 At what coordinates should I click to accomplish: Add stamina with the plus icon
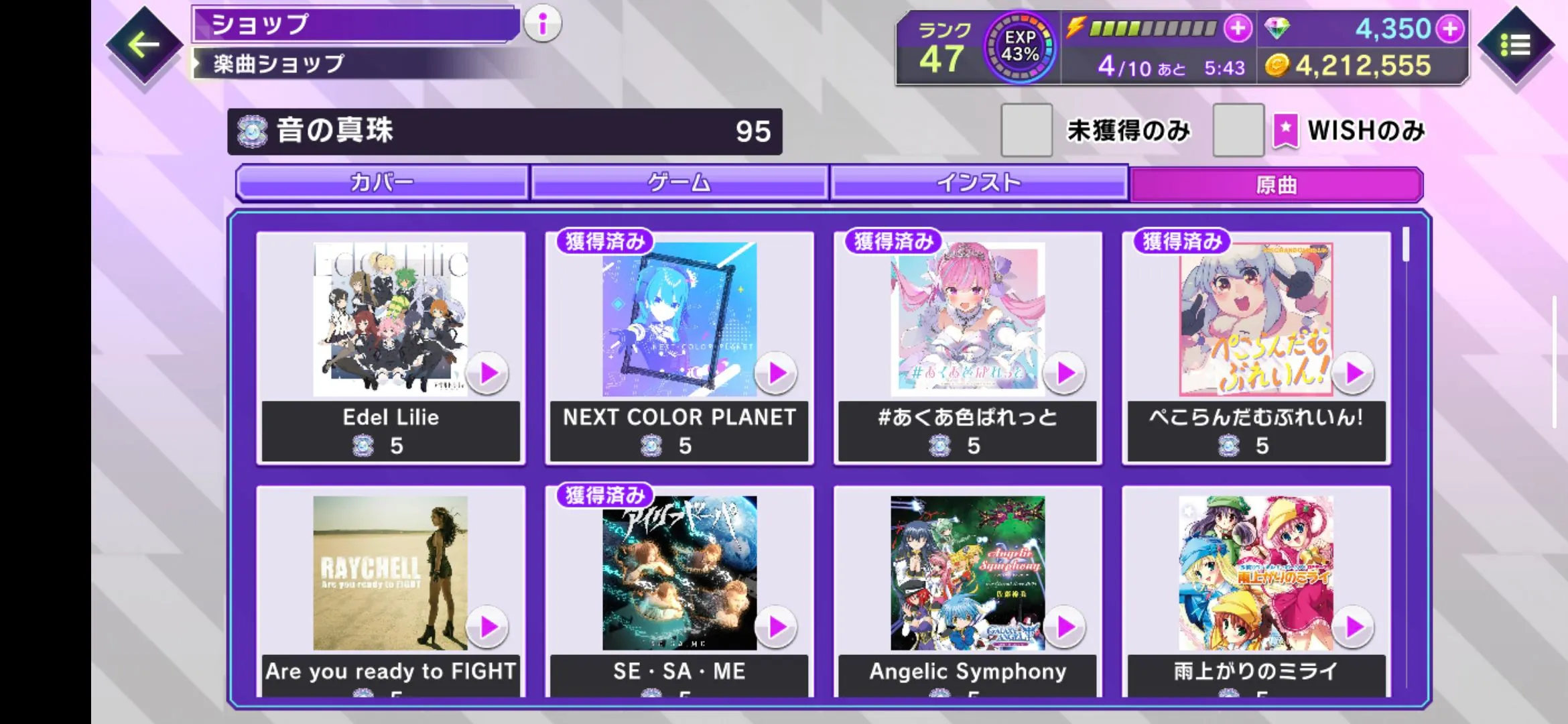(1237, 28)
